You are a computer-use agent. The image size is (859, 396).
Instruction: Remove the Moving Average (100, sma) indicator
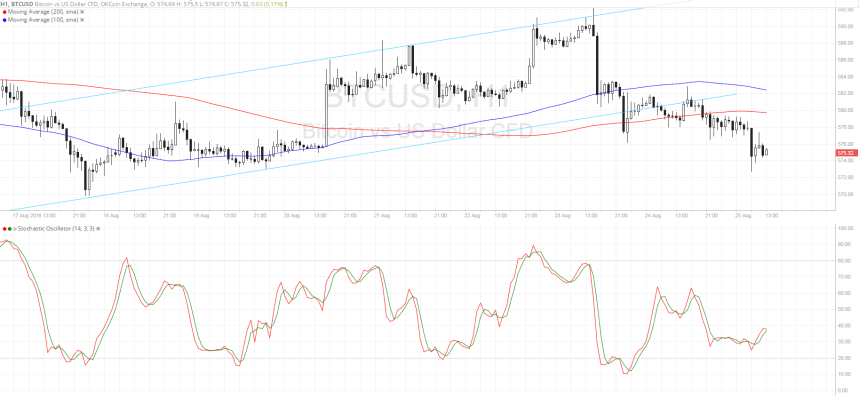[x=82, y=20]
